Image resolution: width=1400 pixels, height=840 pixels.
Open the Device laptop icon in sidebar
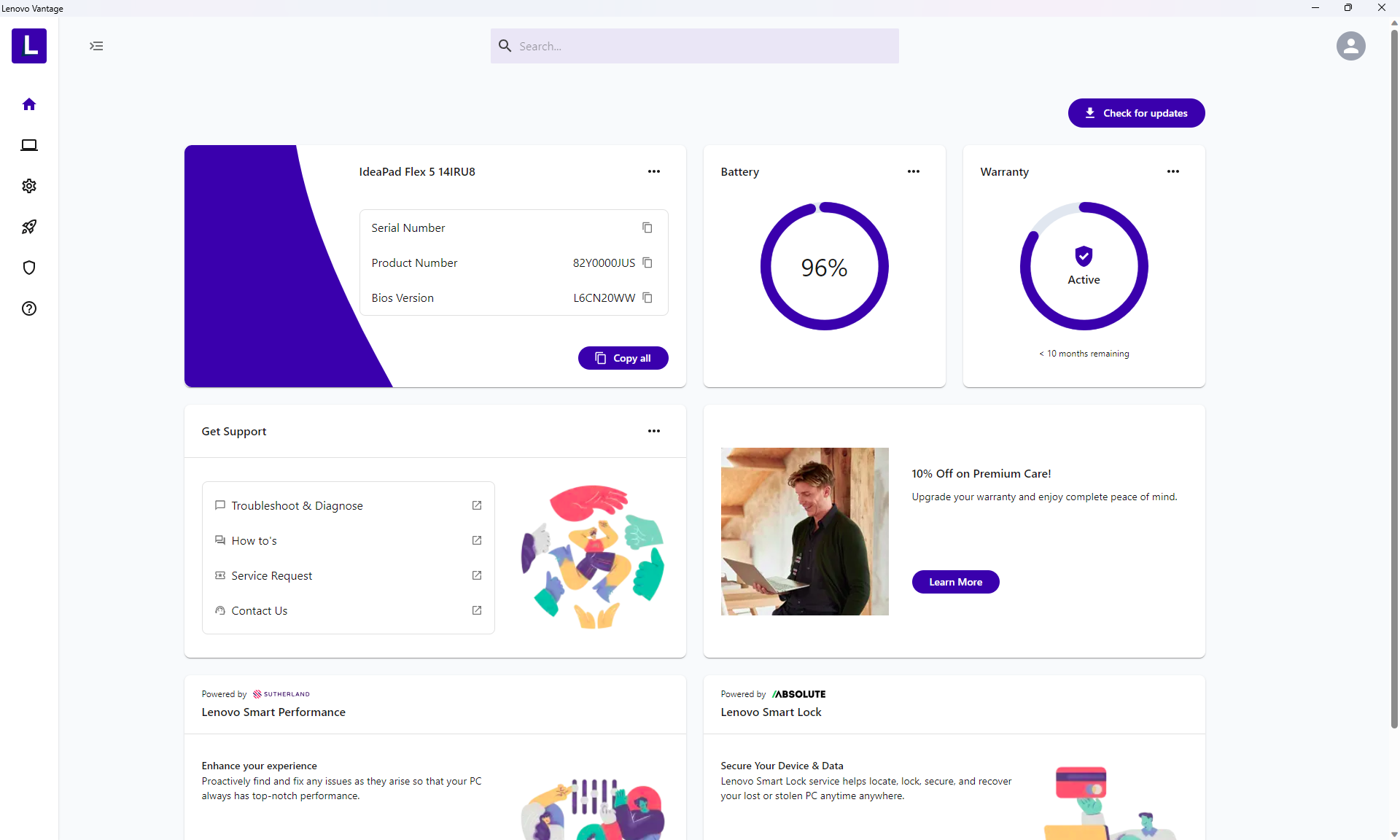(x=29, y=145)
